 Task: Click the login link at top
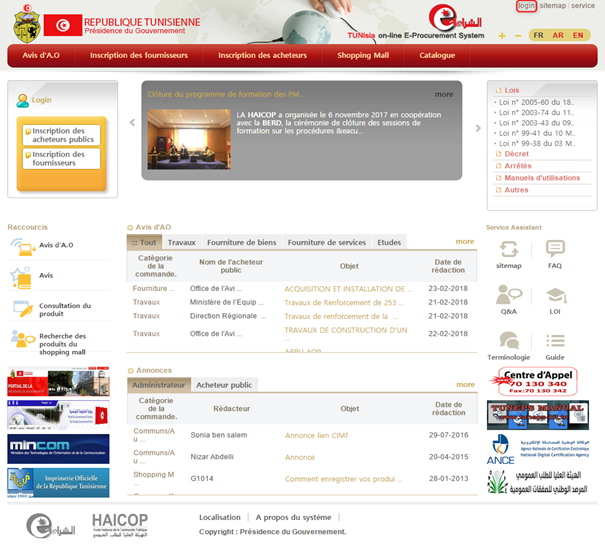(x=526, y=6)
